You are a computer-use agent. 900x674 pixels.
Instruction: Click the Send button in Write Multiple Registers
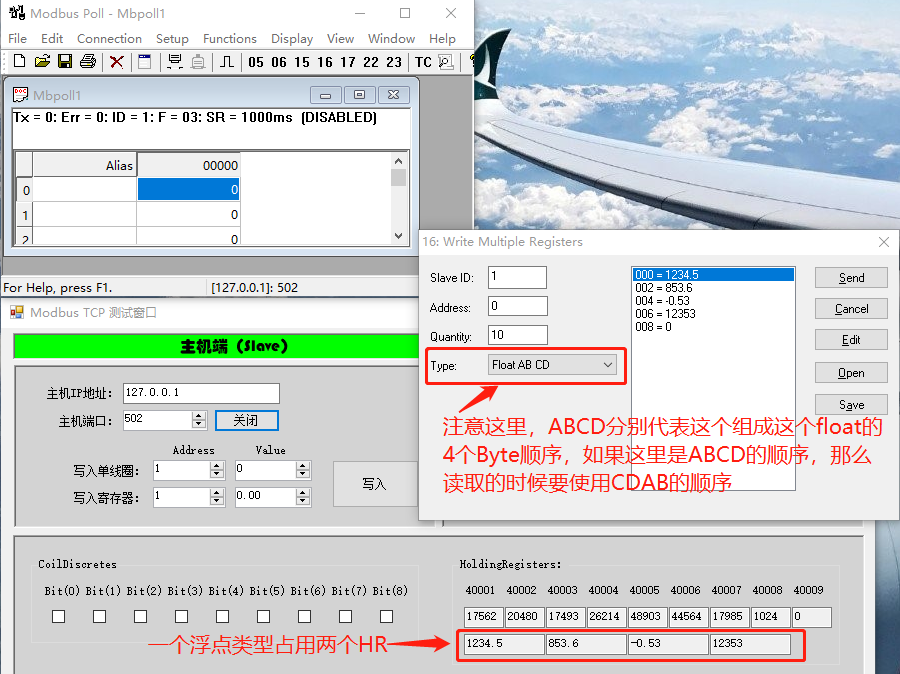point(851,277)
